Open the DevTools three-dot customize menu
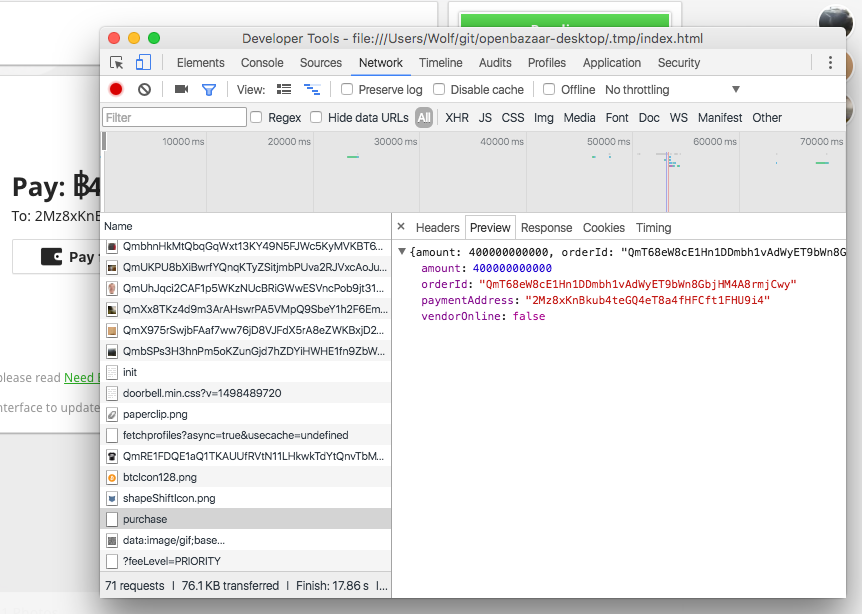This screenshot has width=862, height=614. pyautogui.click(x=830, y=63)
